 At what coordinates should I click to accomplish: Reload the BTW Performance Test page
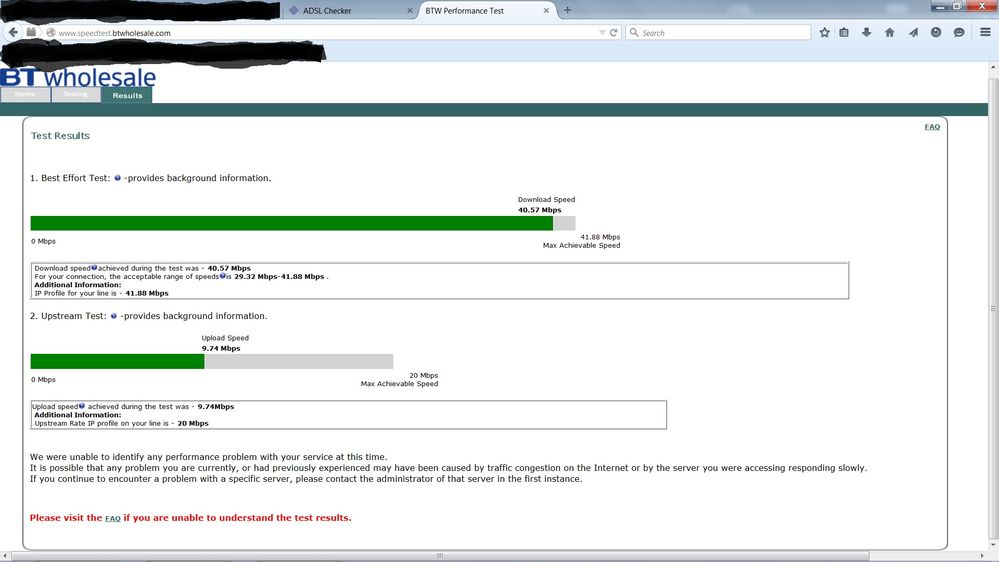[614, 32]
